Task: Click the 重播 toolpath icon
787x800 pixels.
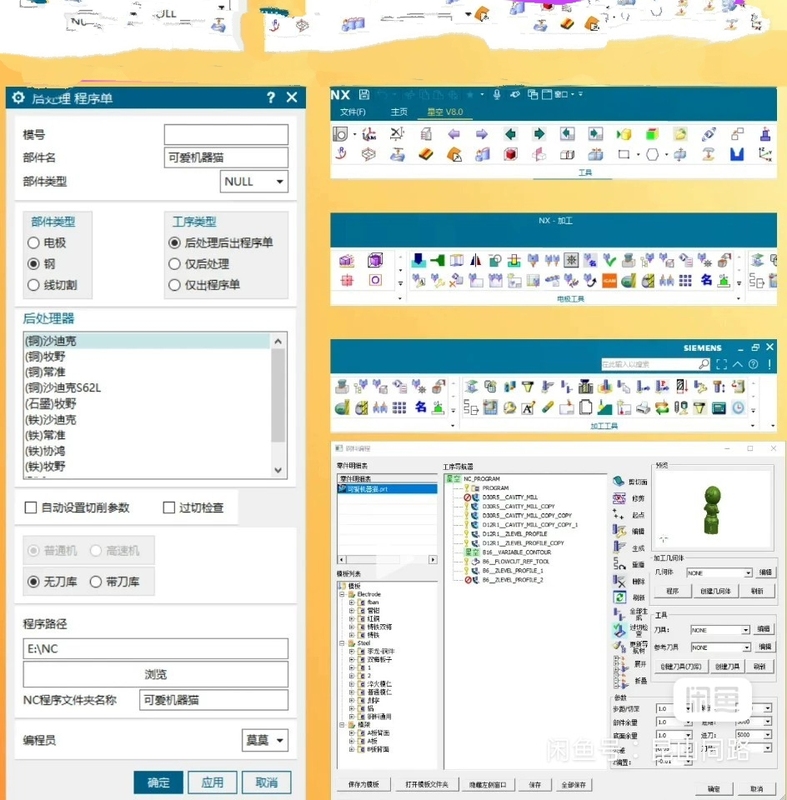Action: tap(619, 564)
